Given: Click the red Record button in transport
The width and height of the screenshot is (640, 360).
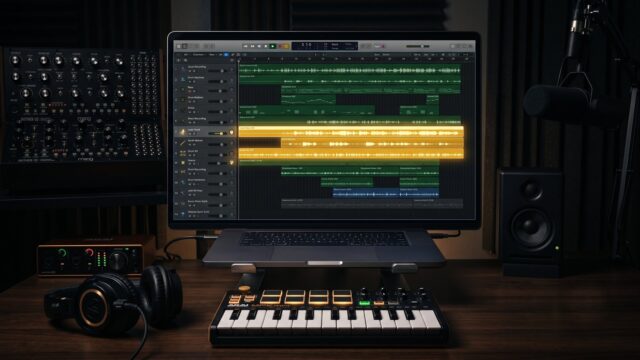Looking at the screenshot, I should (281, 46).
